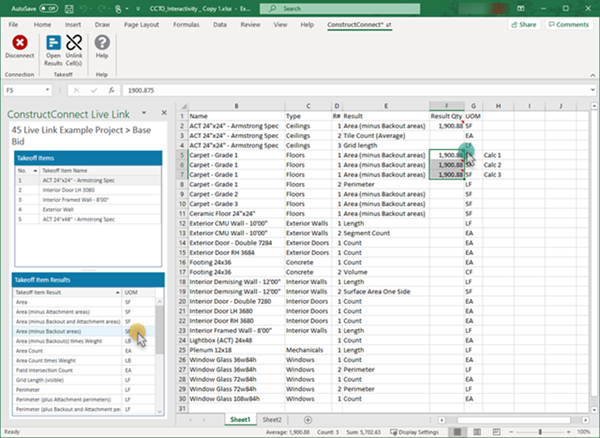
Task: Click the Ceramic Floor 24"x24" cell
Action: pos(236,214)
